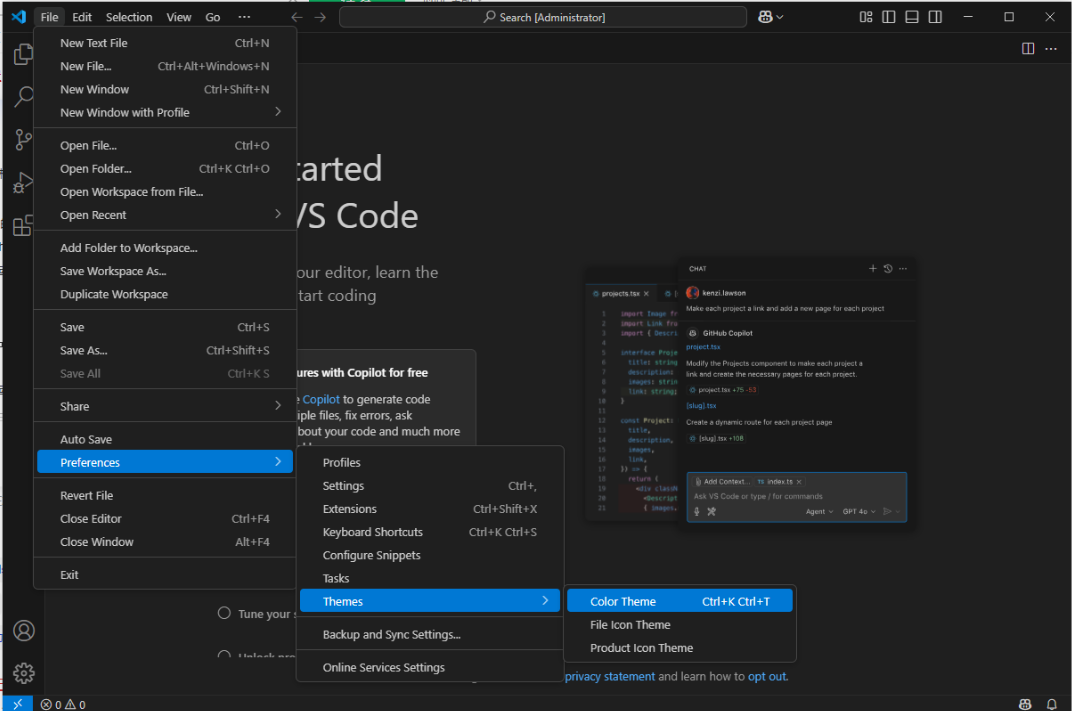The height and width of the screenshot is (711, 1072).
Task: Open the Source Control view
Action: coord(23,139)
